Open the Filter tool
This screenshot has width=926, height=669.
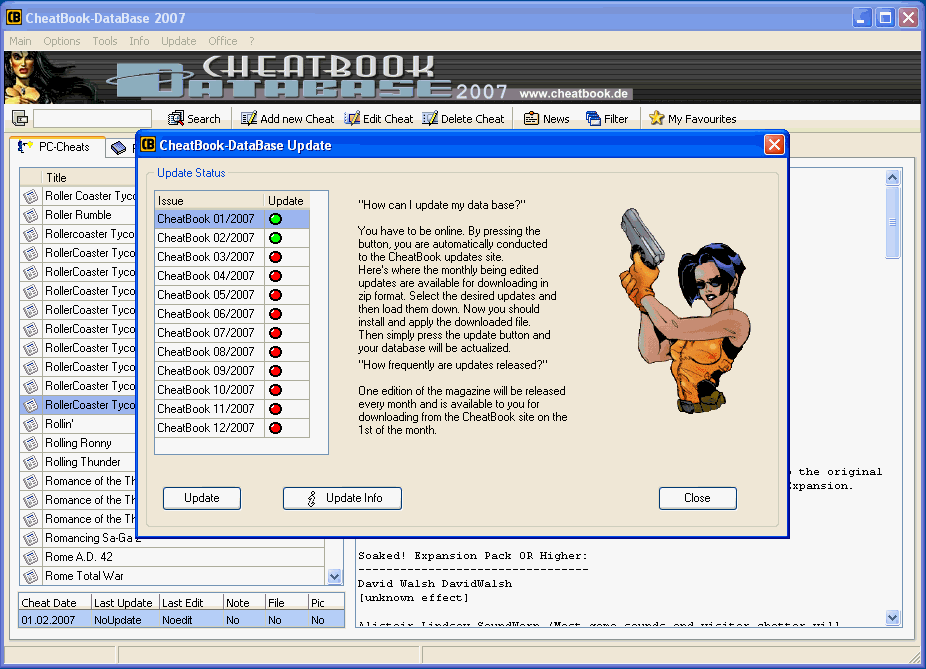(594, 118)
